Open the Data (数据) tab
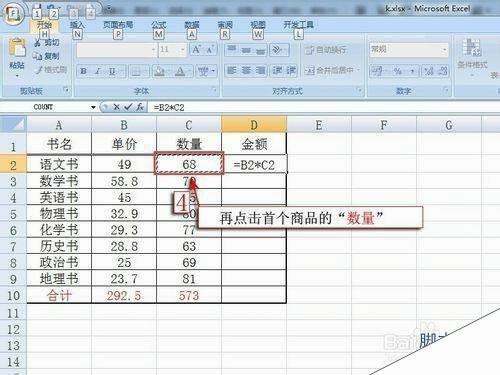Screen dimensions: 500x375 [x=192, y=25]
